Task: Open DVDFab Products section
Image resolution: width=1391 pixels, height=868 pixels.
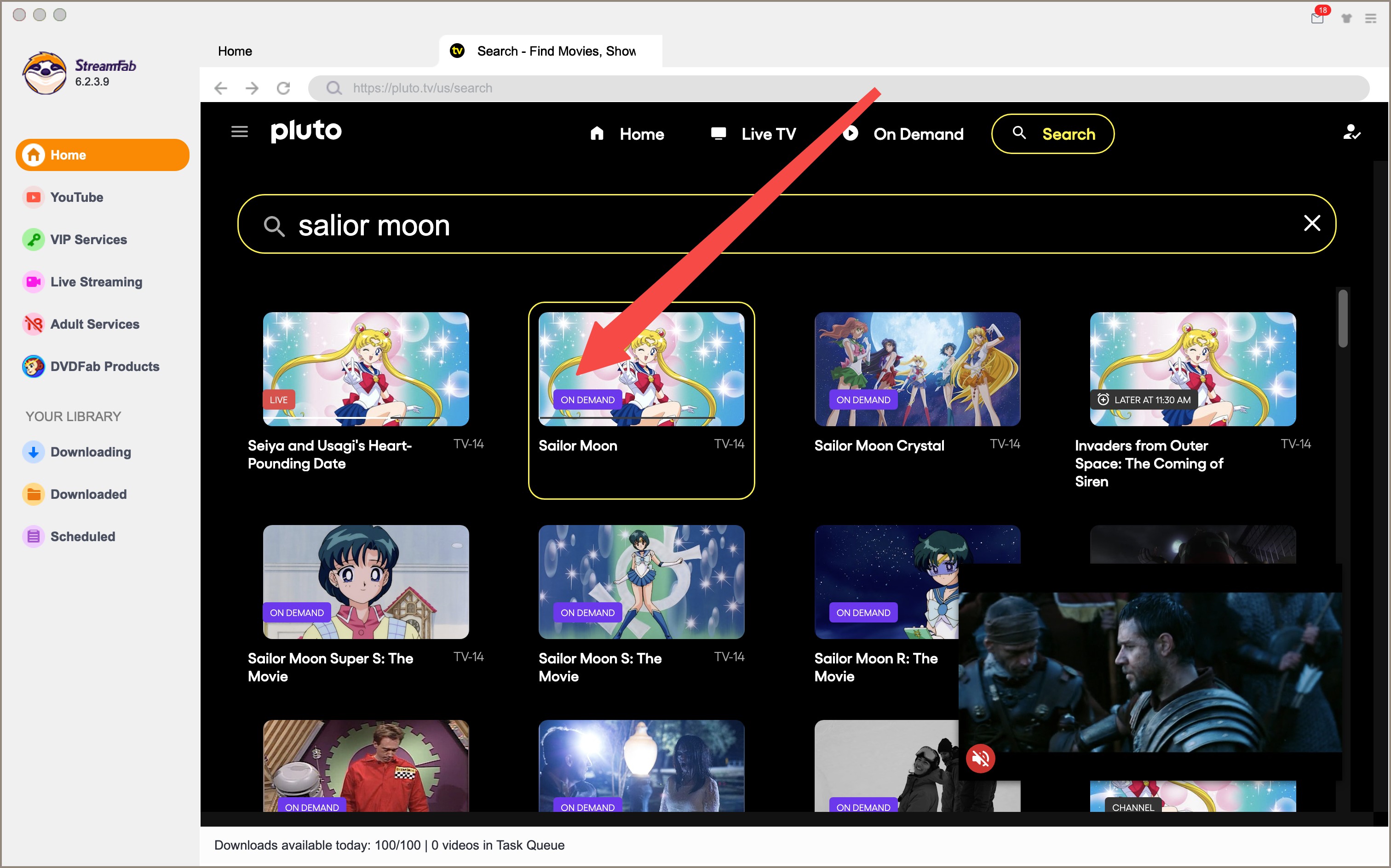Action: [91, 366]
